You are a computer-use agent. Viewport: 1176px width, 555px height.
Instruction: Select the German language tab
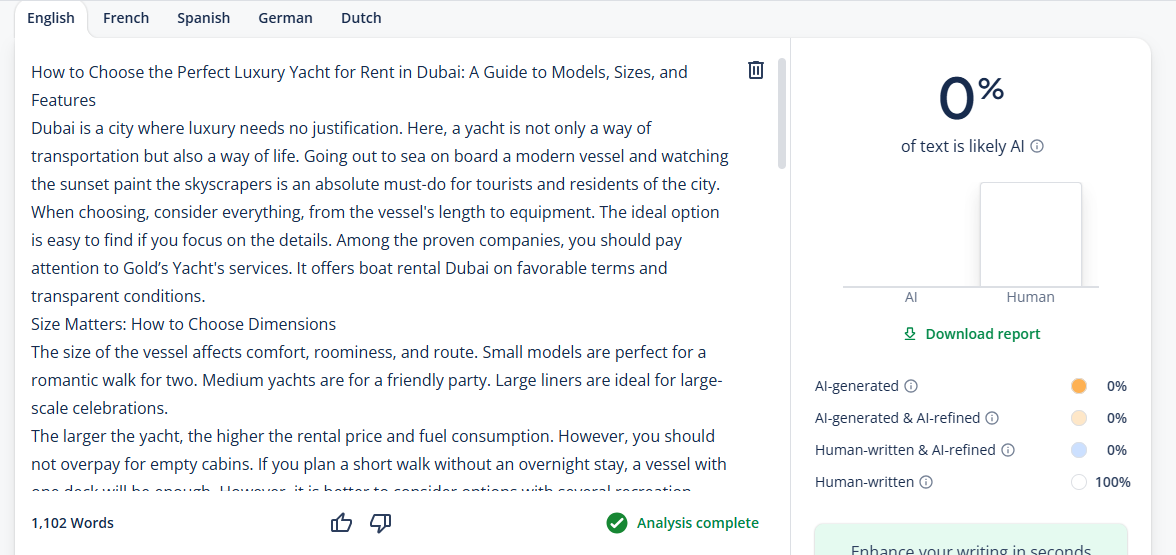(x=285, y=18)
